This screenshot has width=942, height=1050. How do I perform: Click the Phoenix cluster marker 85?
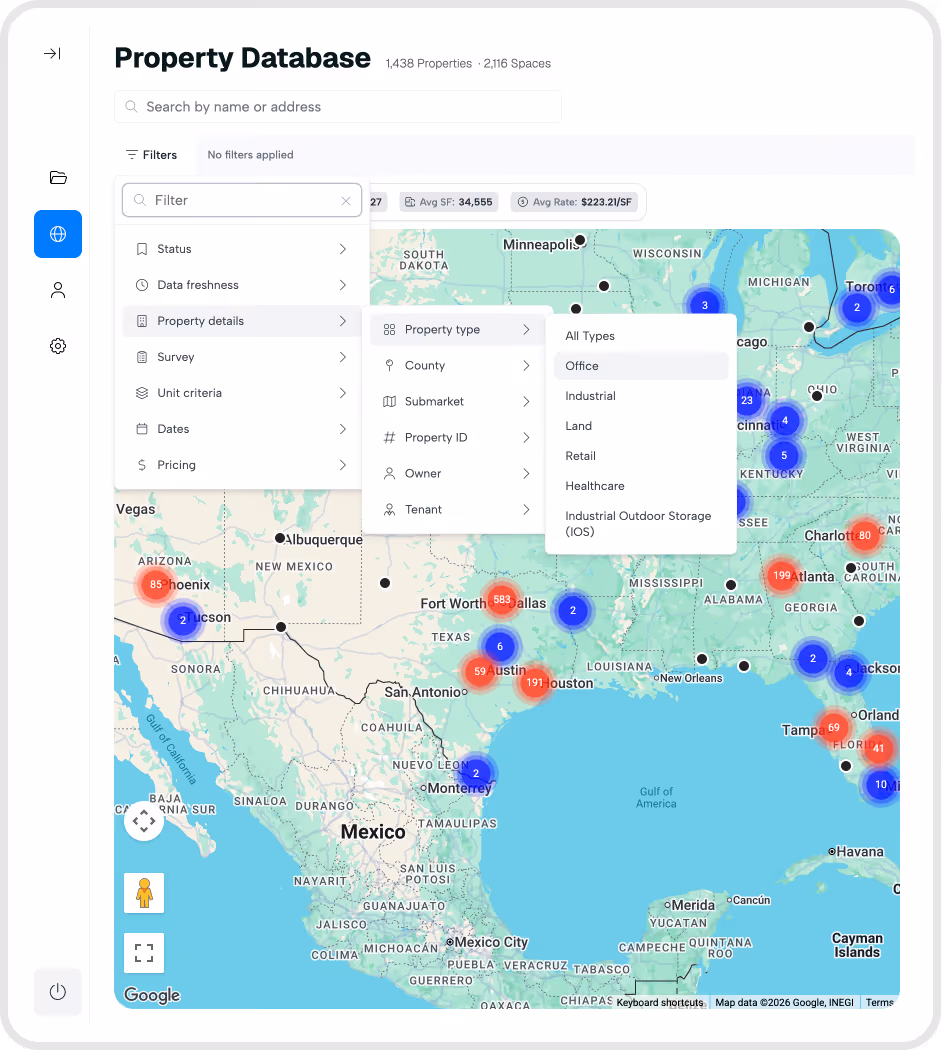click(156, 584)
